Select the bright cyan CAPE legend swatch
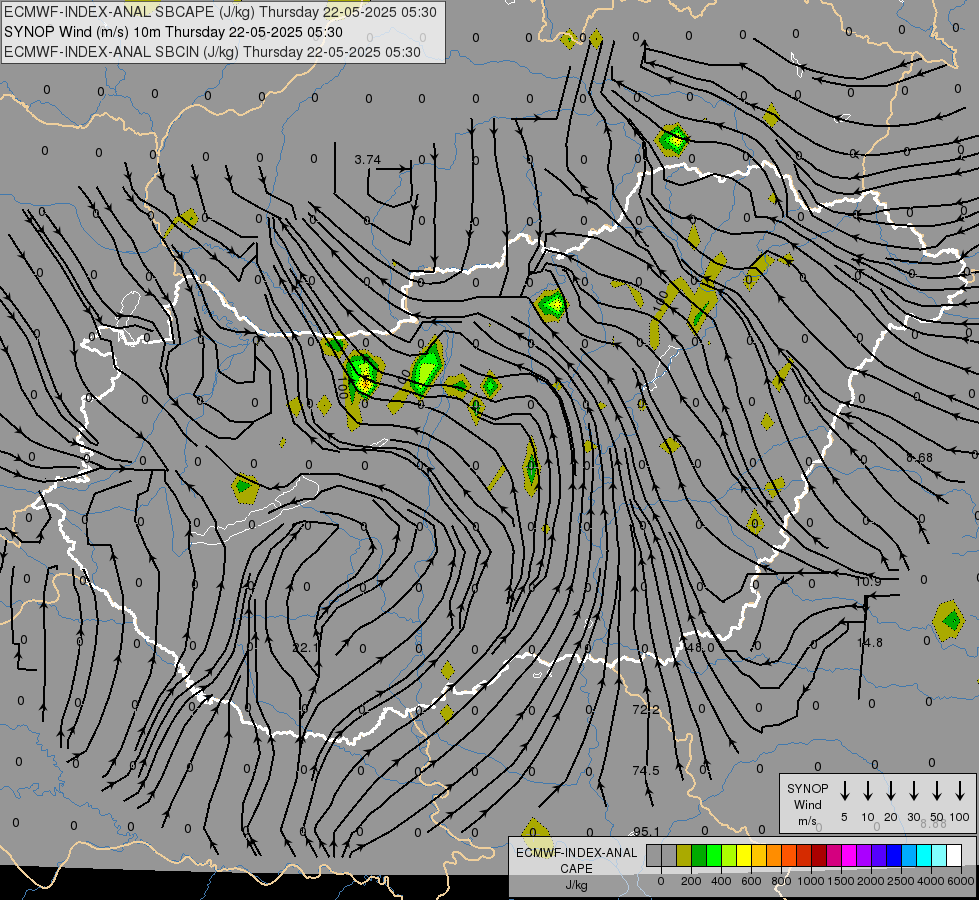The image size is (979, 900). [x=924, y=856]
